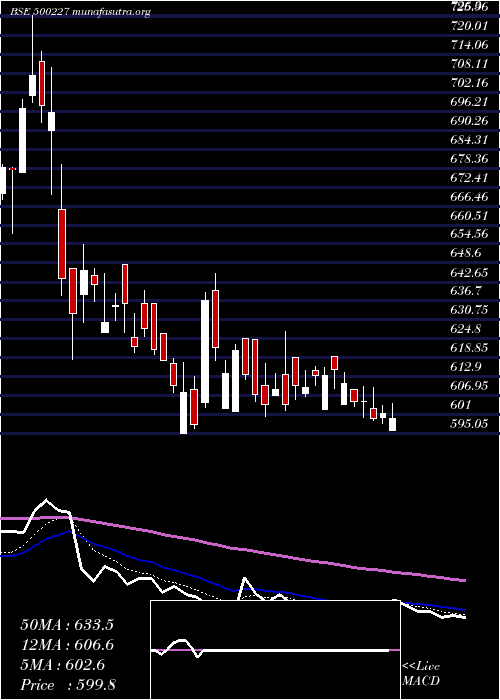Select the 624.8 price axis label
The height and width of the screenshot is (700, 500).
(466, 329)
